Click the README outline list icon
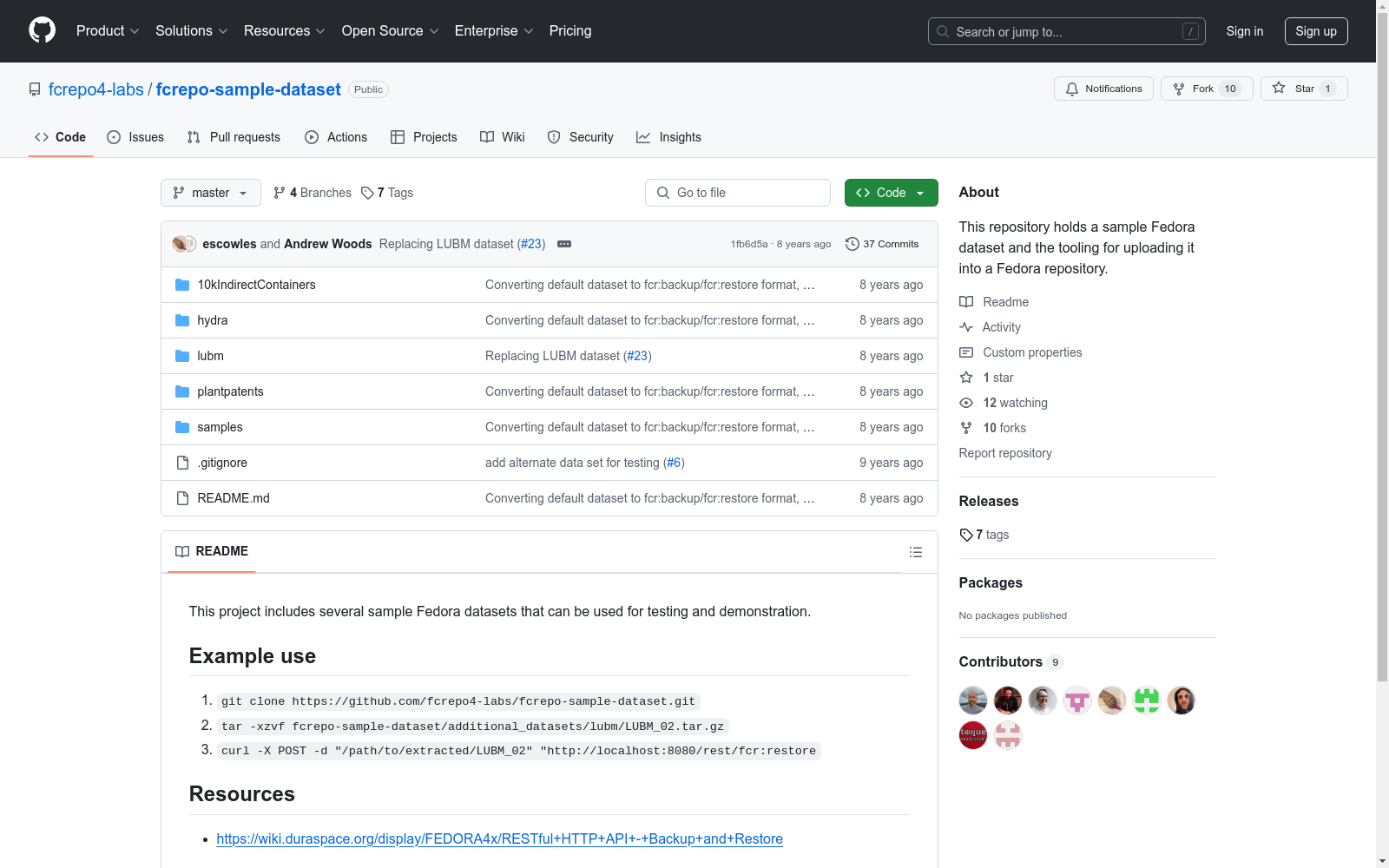Image resolution: width=1389 pixels, height=868 pixels. [915, 552]
